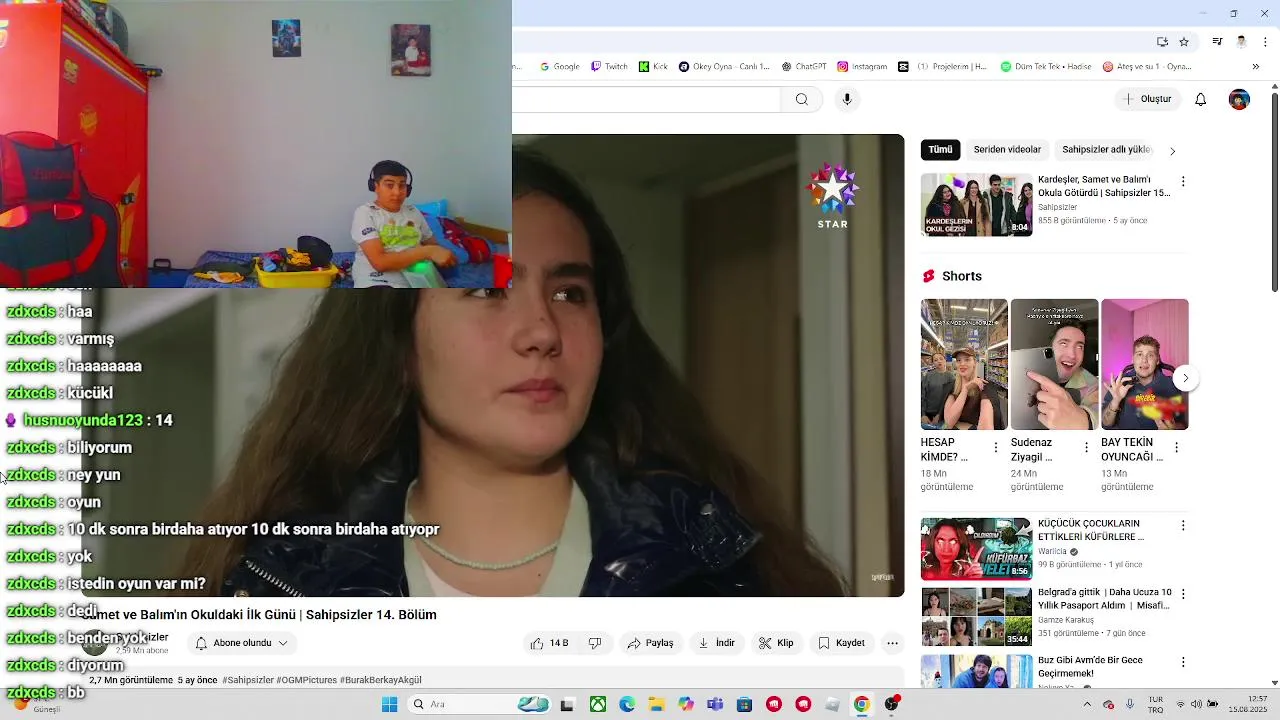Open YouTube notifications bell
The height and width of the screenshot is (720, 1280).
[x=1201, y=99]
